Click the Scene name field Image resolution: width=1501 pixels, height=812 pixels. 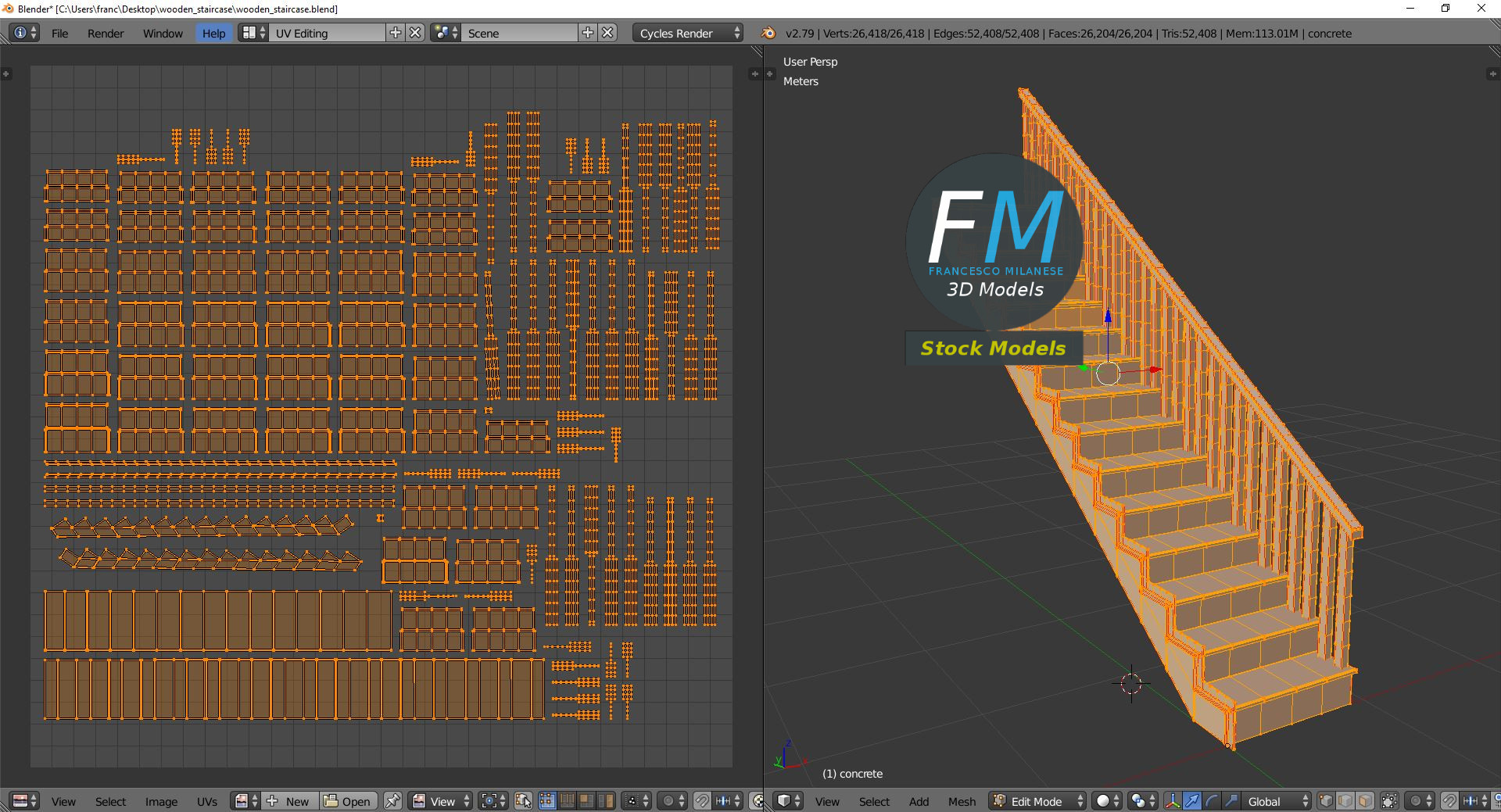pos(519,33)
